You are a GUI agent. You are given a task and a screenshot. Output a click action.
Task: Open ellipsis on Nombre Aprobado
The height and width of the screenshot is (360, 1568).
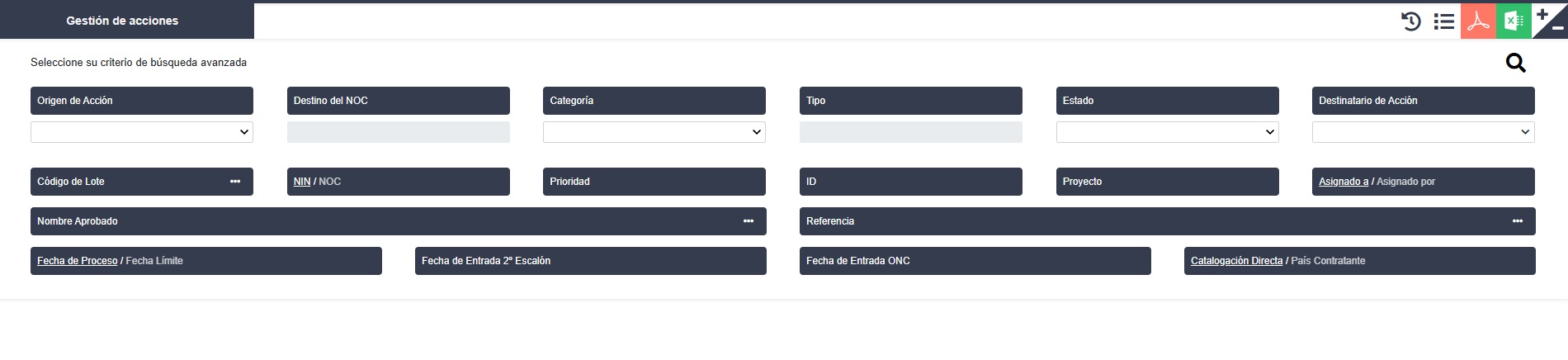[x=749, y=221]
